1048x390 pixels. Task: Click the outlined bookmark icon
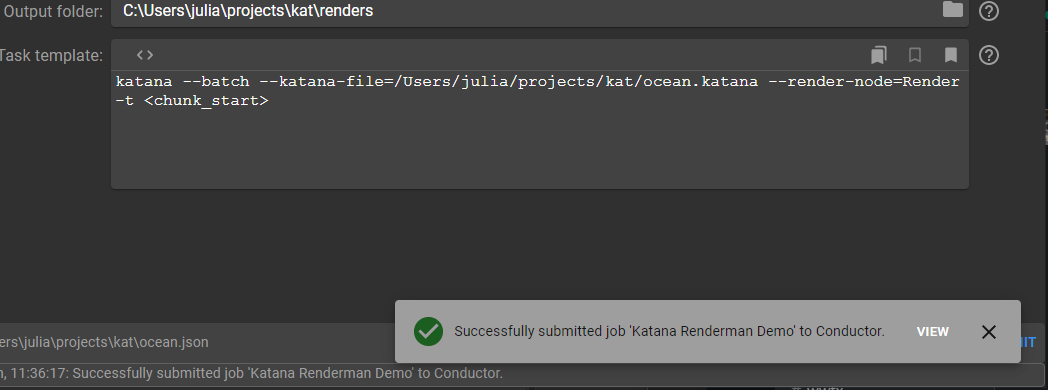pos(915,55)
